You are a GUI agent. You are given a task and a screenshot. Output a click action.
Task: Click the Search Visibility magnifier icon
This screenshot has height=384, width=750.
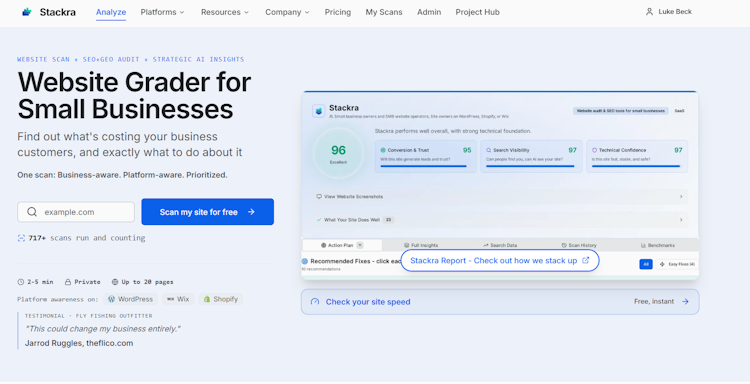pyautogui.click(x=488, y=150)
